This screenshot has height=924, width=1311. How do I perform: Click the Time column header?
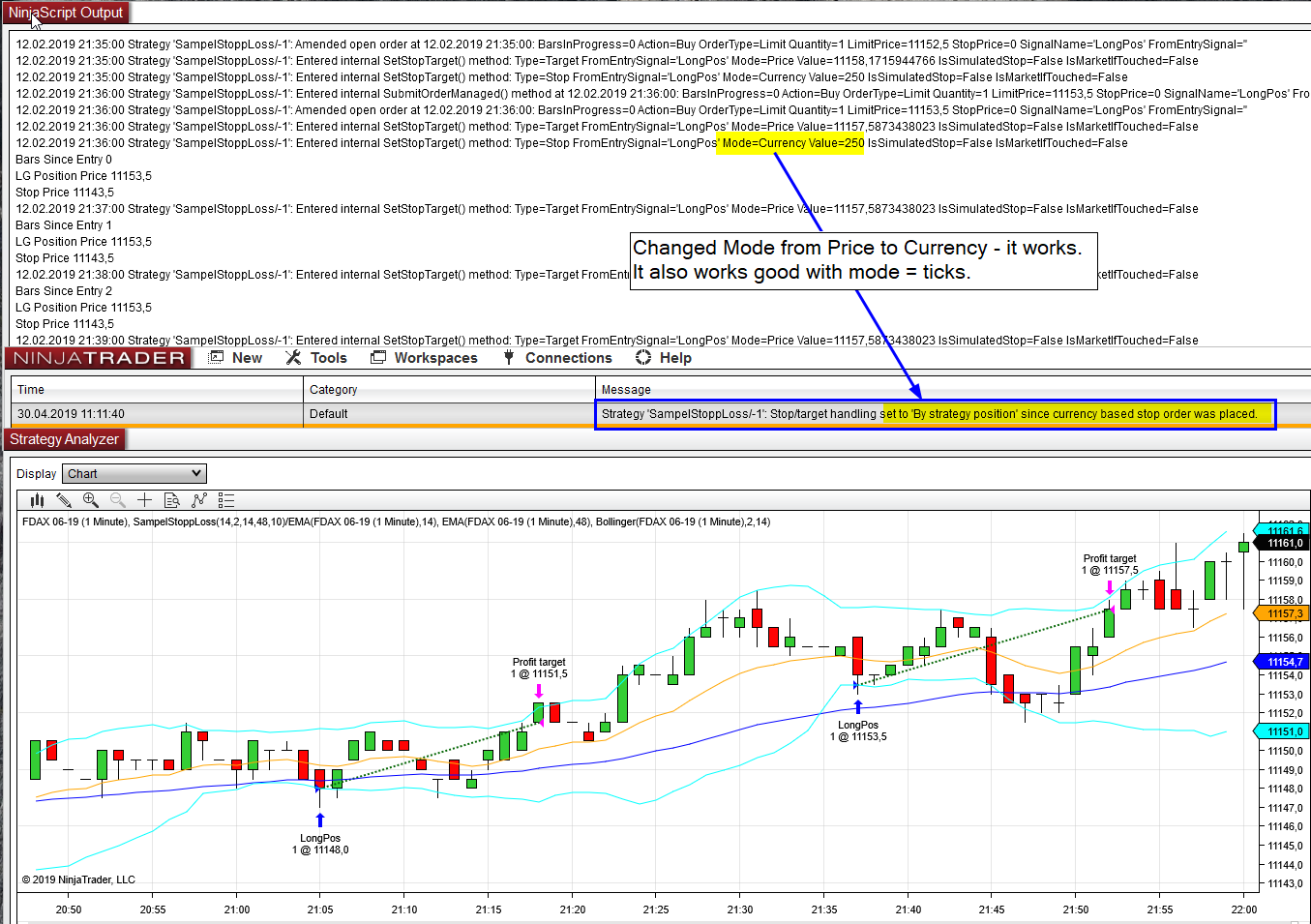[157, 390]
